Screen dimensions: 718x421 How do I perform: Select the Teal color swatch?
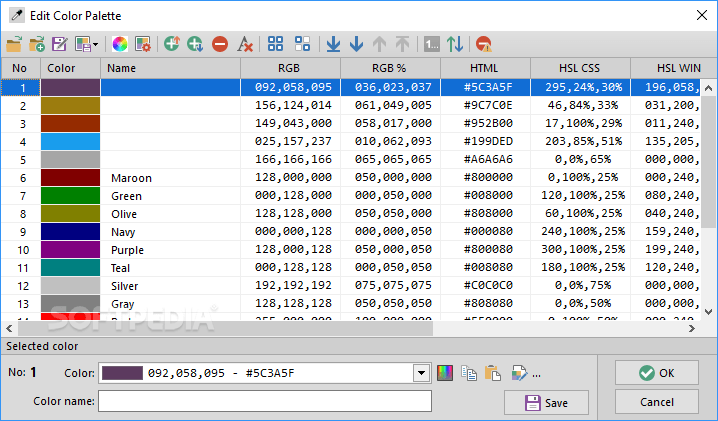(71, 268)
